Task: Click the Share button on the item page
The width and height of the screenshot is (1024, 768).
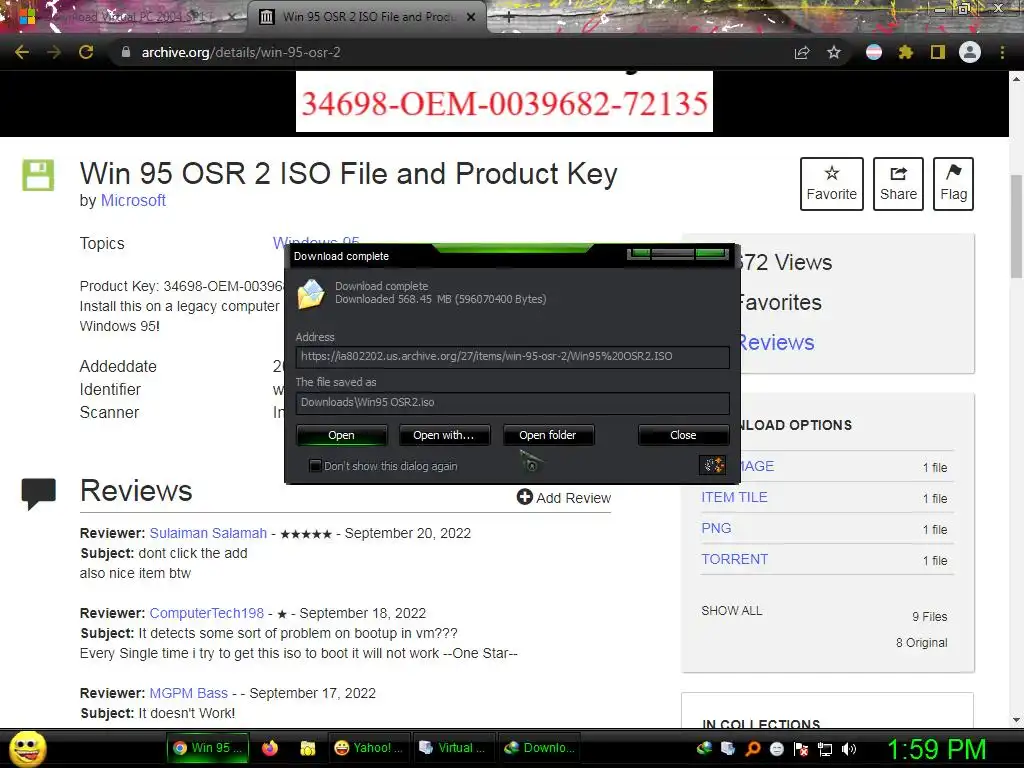Action: click(x=898, y=184)
